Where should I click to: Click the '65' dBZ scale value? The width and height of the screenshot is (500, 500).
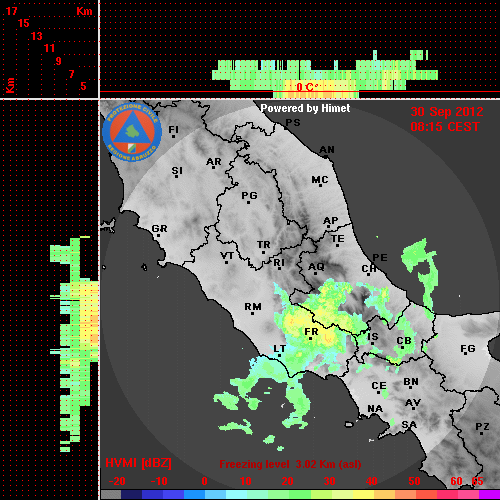tap(477, 481)
